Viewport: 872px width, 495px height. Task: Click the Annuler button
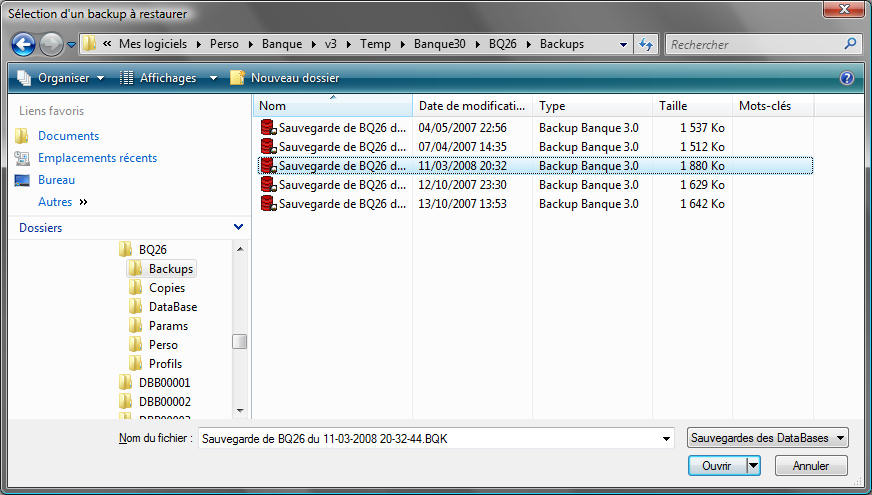(810, 466)
